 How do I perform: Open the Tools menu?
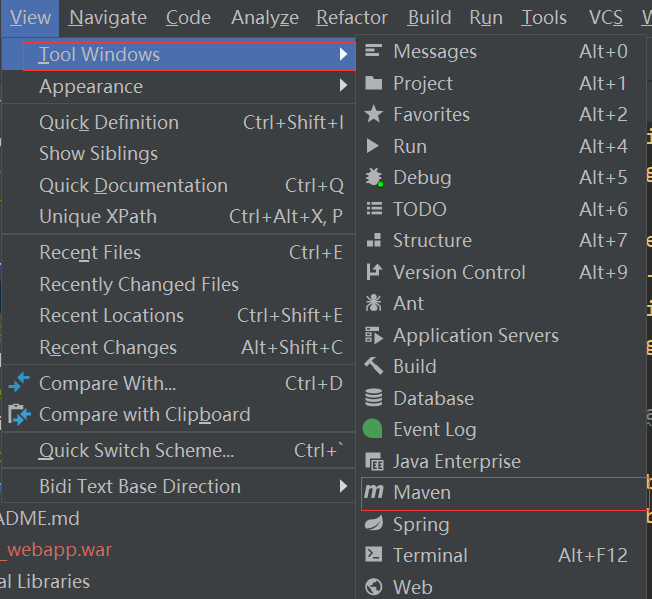pos(543,18)
